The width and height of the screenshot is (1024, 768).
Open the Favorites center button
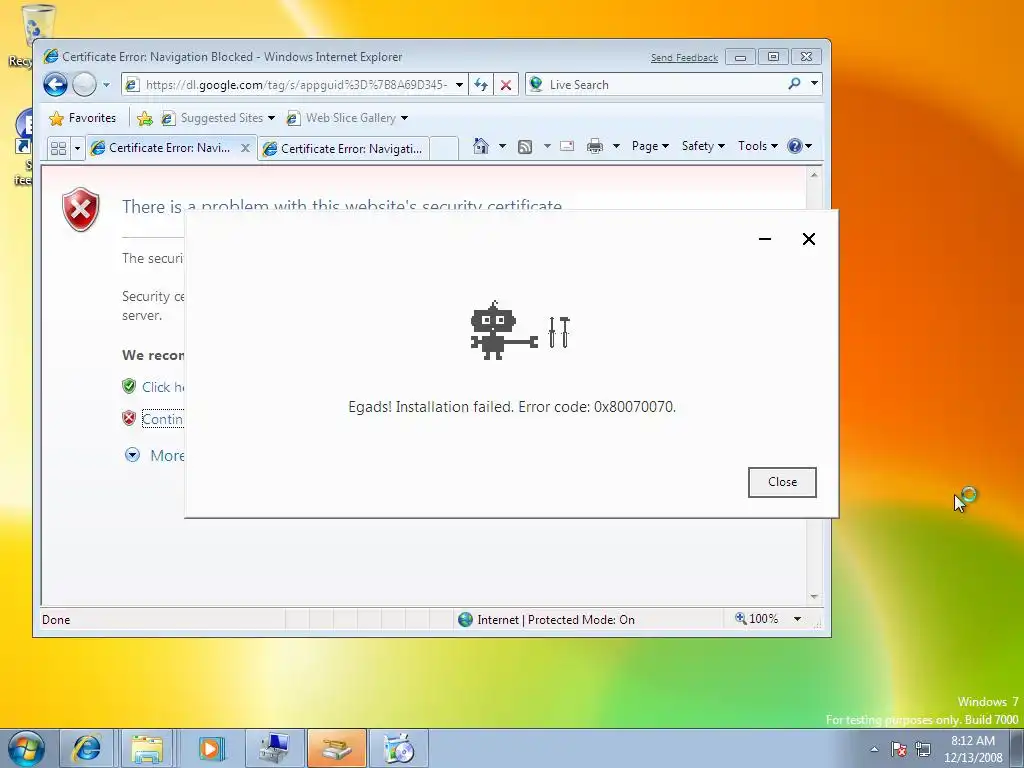pyautogui.click(x=82, y=118)
